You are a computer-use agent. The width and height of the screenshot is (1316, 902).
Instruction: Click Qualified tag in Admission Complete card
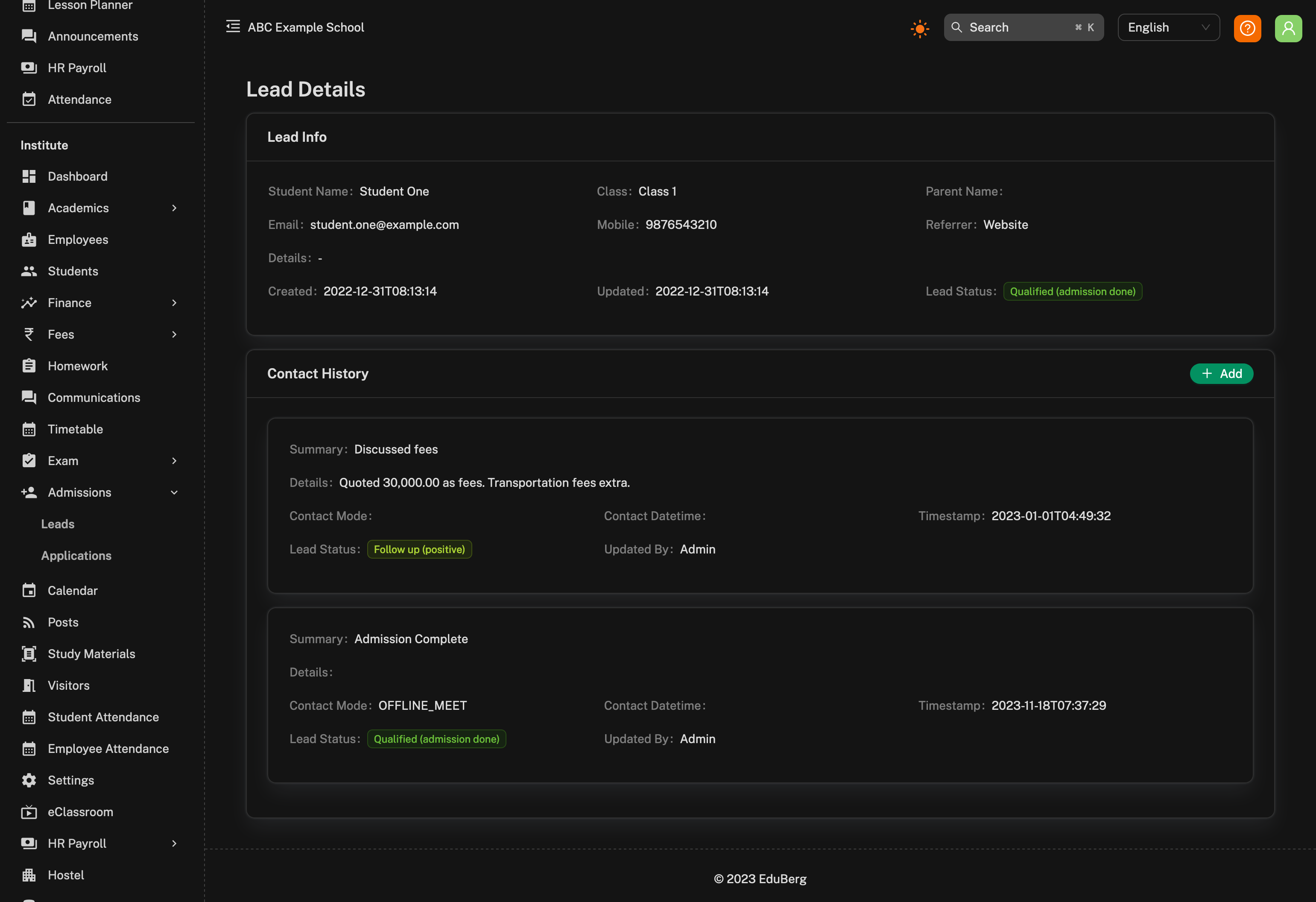pos(436,739)
